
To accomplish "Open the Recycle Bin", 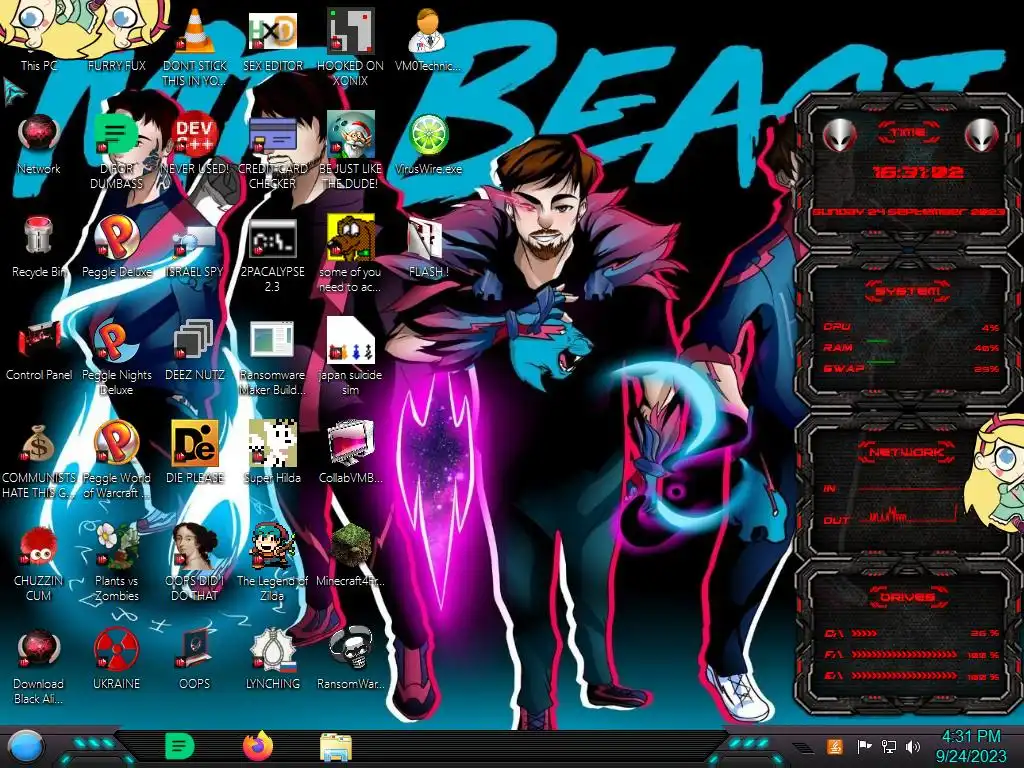I will pyautogui.click(x=39, y=247).
